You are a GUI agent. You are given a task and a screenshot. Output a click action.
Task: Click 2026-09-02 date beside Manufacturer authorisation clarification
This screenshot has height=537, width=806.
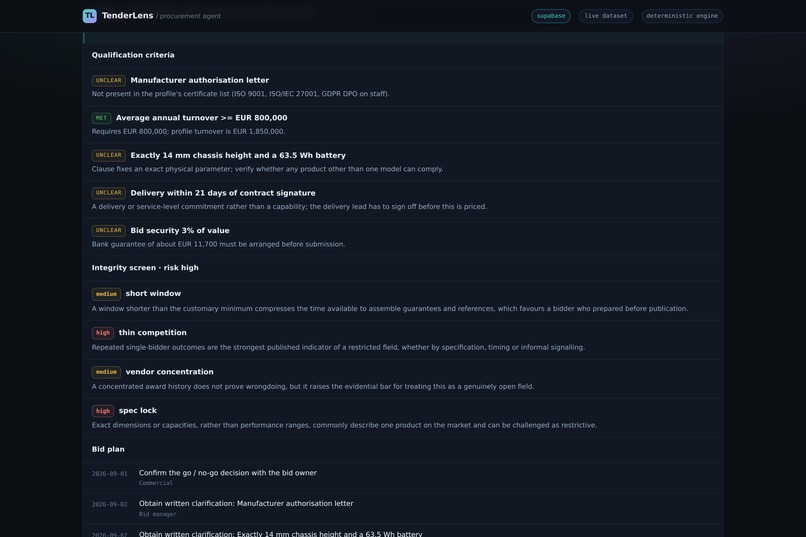pyautogui.click(x=109, y=505)
